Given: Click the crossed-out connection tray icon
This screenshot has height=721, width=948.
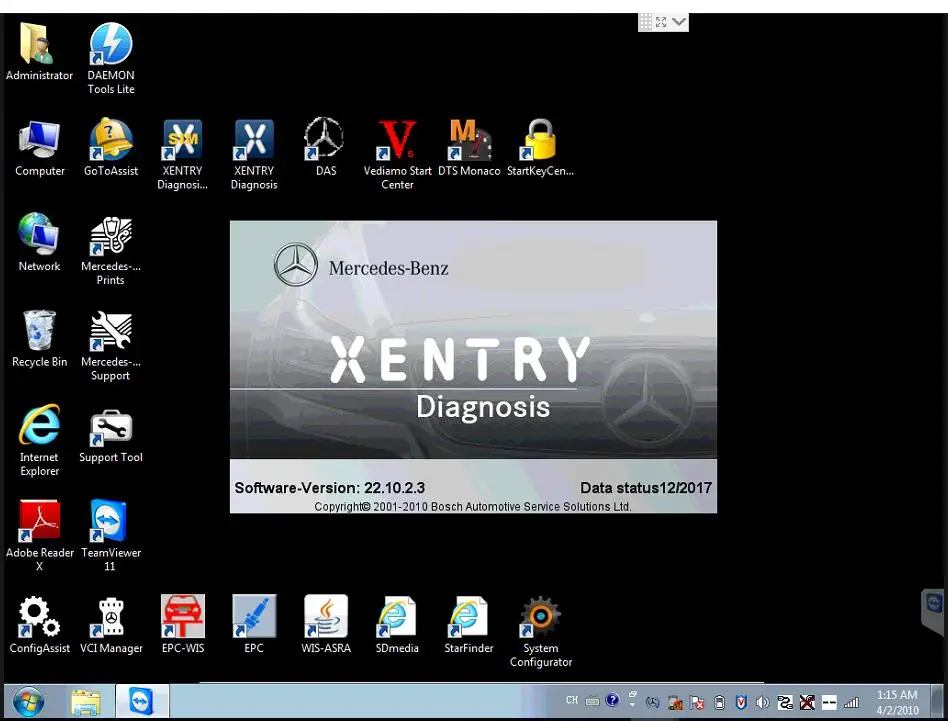Looking at the screenshot, I should [807, 702].
